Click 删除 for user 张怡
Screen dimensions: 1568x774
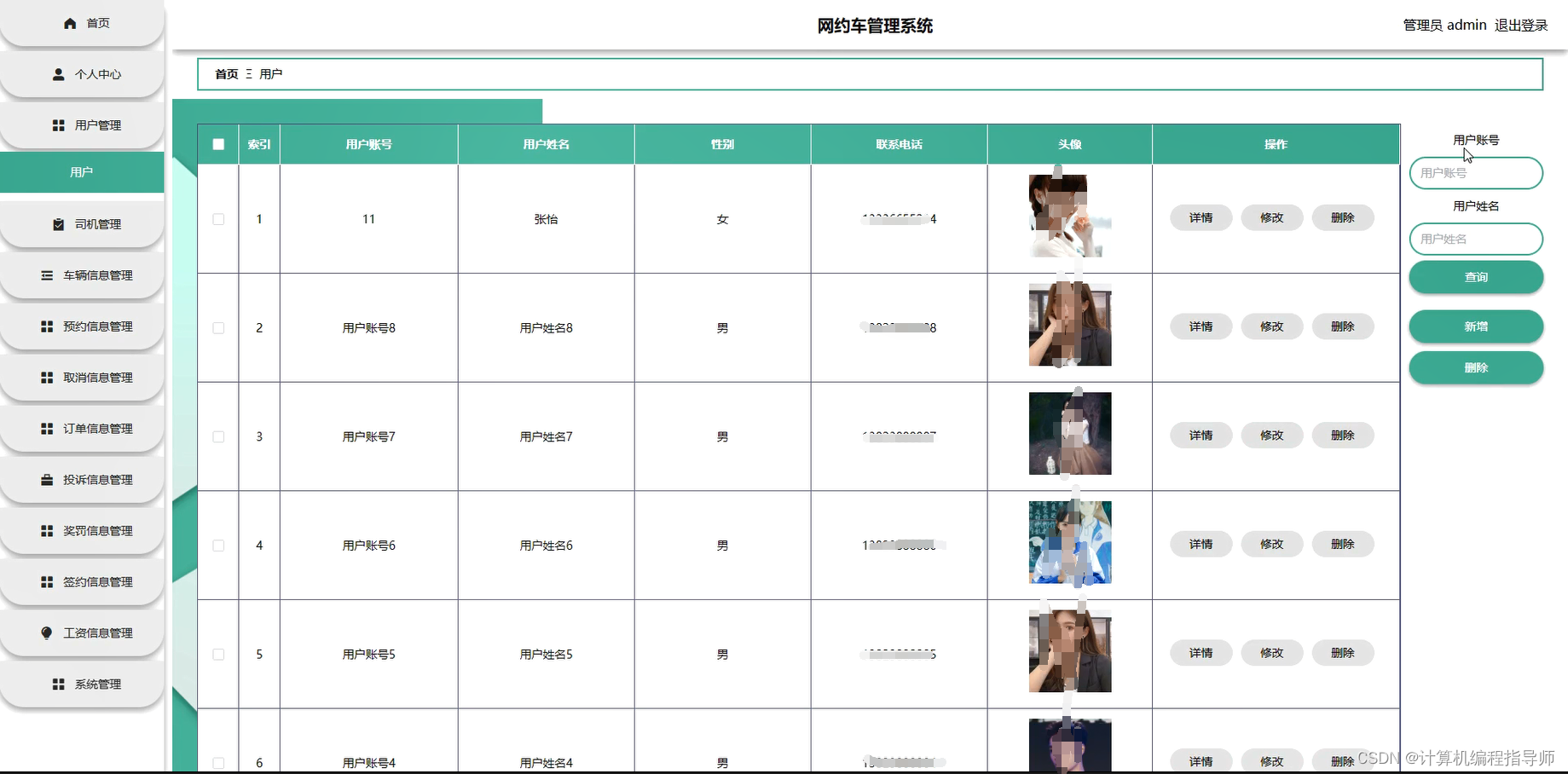click(x=1342, y=218)
